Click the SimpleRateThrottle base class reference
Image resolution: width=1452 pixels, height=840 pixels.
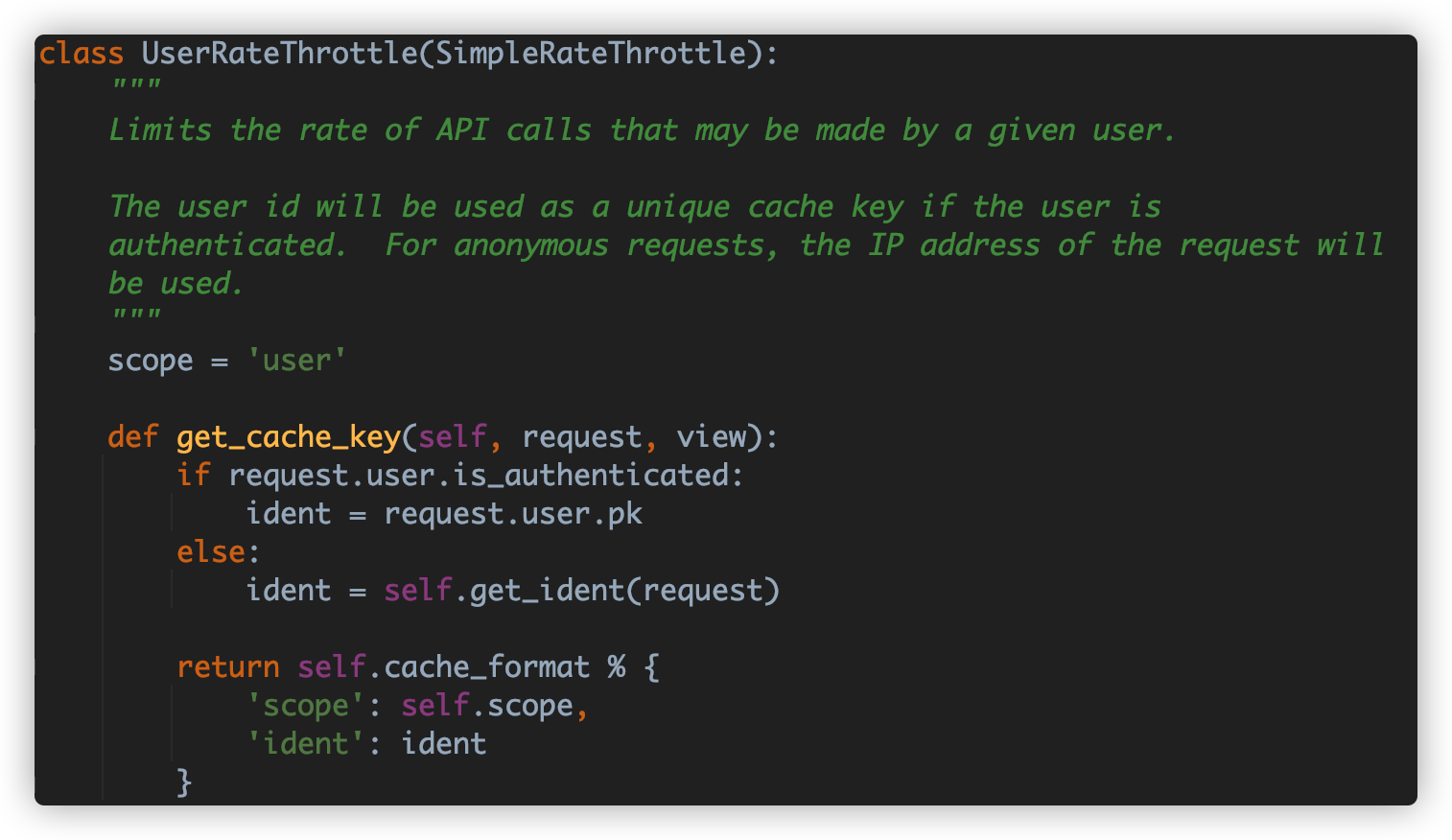click(590, 53)
